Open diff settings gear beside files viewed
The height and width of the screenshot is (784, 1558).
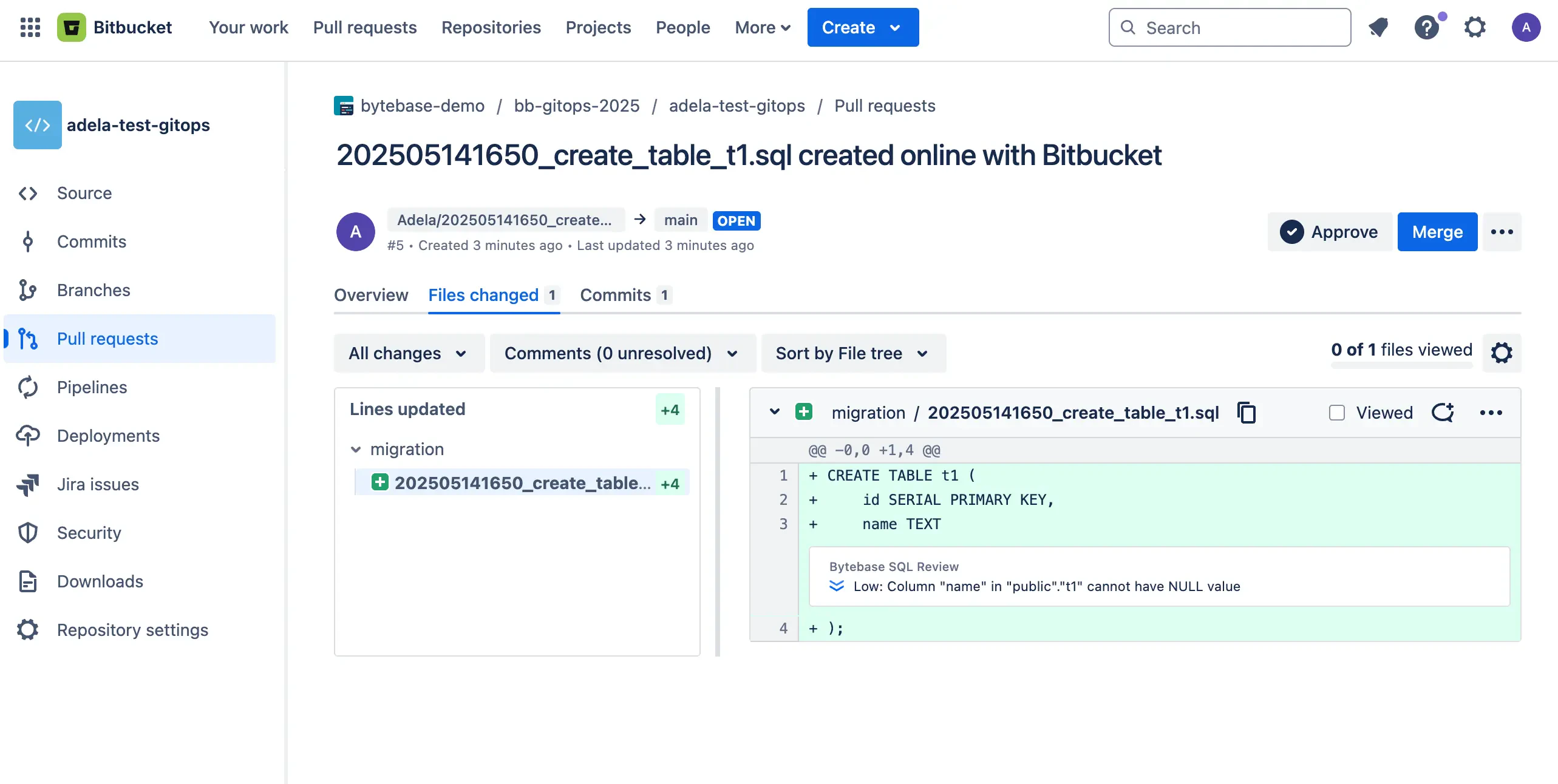1502,353
